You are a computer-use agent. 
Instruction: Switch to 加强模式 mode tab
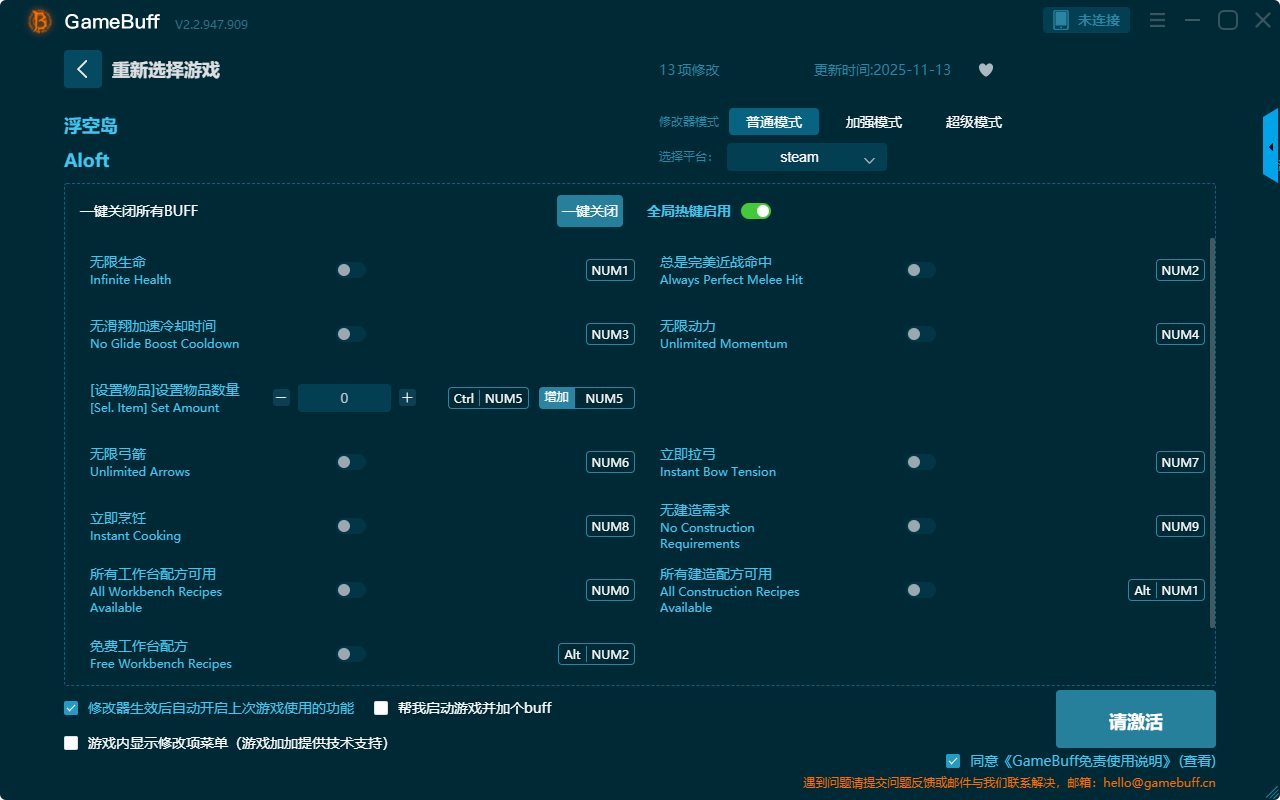click(873, 122)
